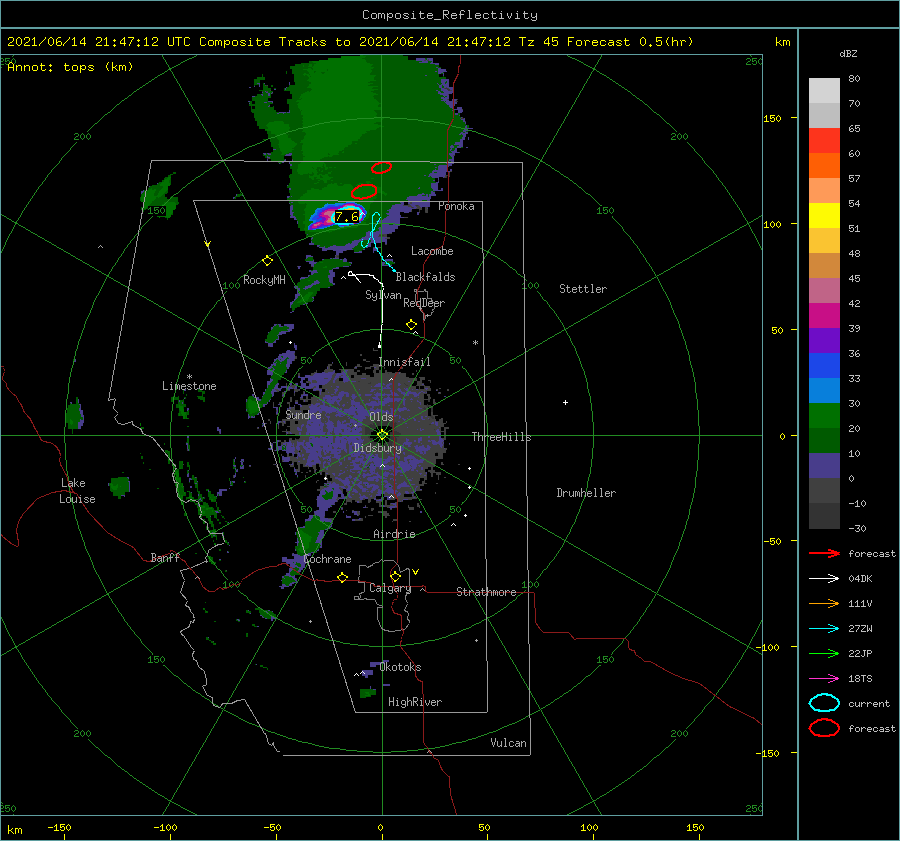The height and width of the screenshot is (841, 900).
Task: Click the lower red forecast ellipse on map
Action: [364, 191]
